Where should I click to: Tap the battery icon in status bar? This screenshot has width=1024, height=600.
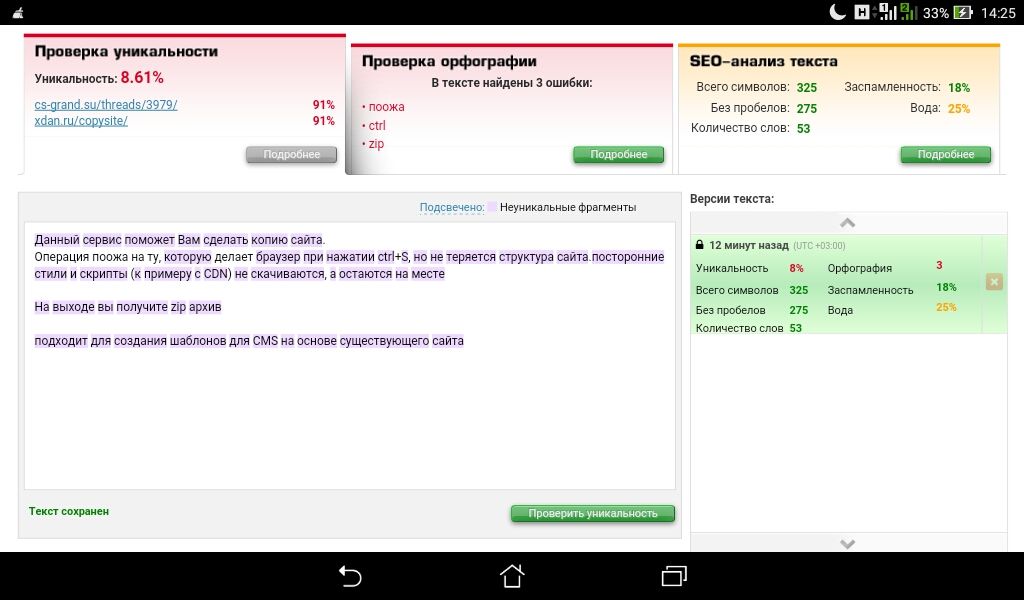pyautogui.click(x=962, y=13)
